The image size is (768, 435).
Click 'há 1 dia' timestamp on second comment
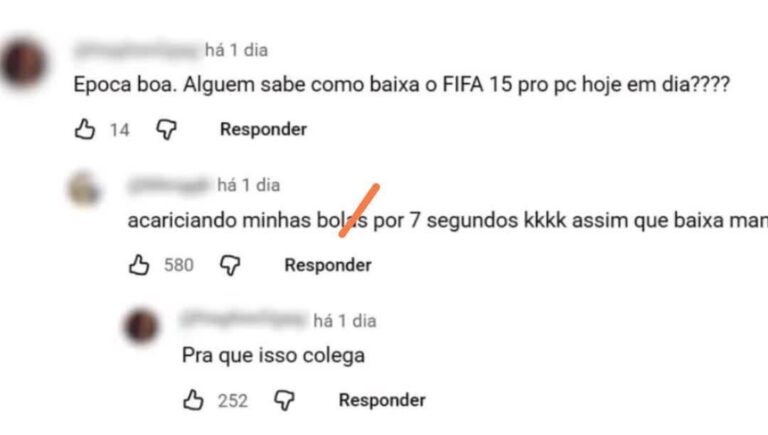249,185
